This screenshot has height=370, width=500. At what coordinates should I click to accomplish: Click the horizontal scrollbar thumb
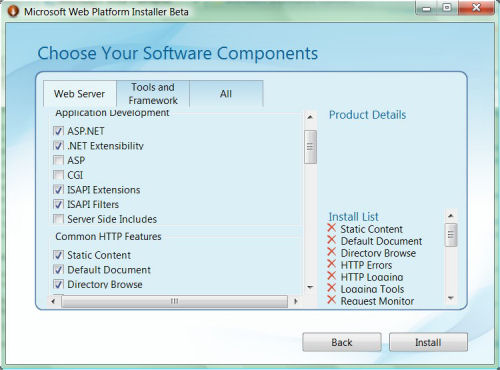coord(175,301)
